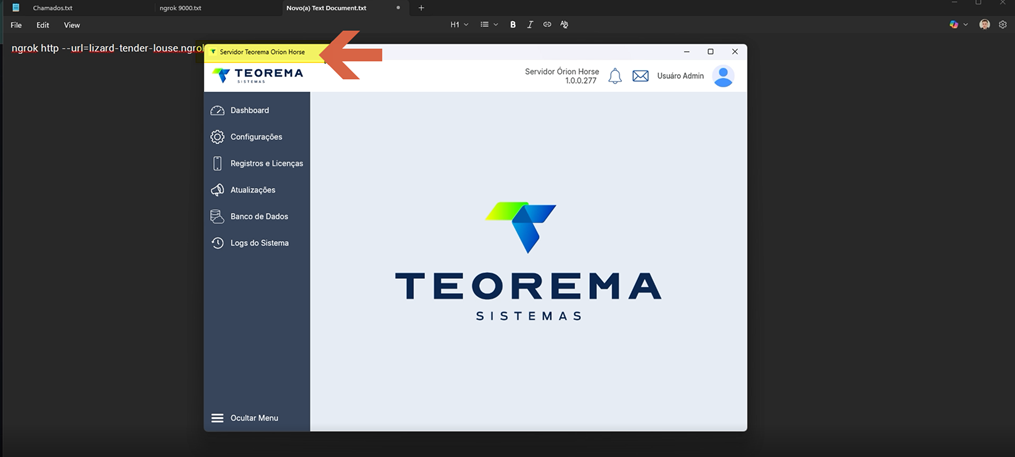Open the Edit menu in Notepad
This screenshot has width=1015, height=457.
point(43,25)
